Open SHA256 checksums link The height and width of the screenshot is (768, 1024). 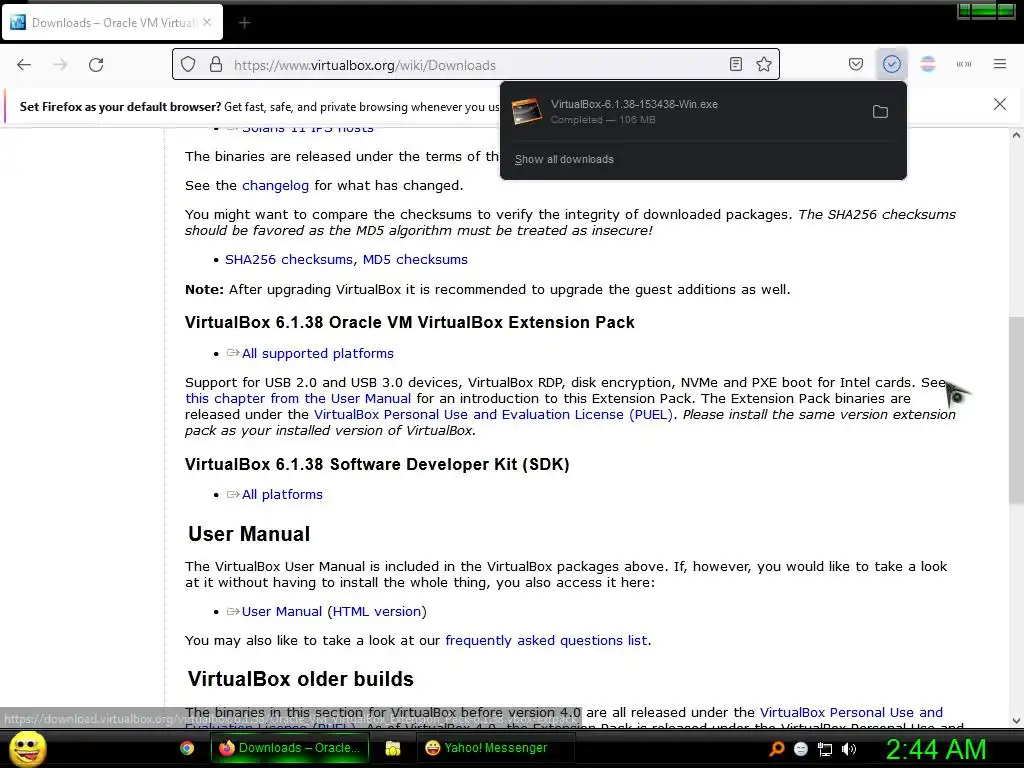[x=289, y=259]
